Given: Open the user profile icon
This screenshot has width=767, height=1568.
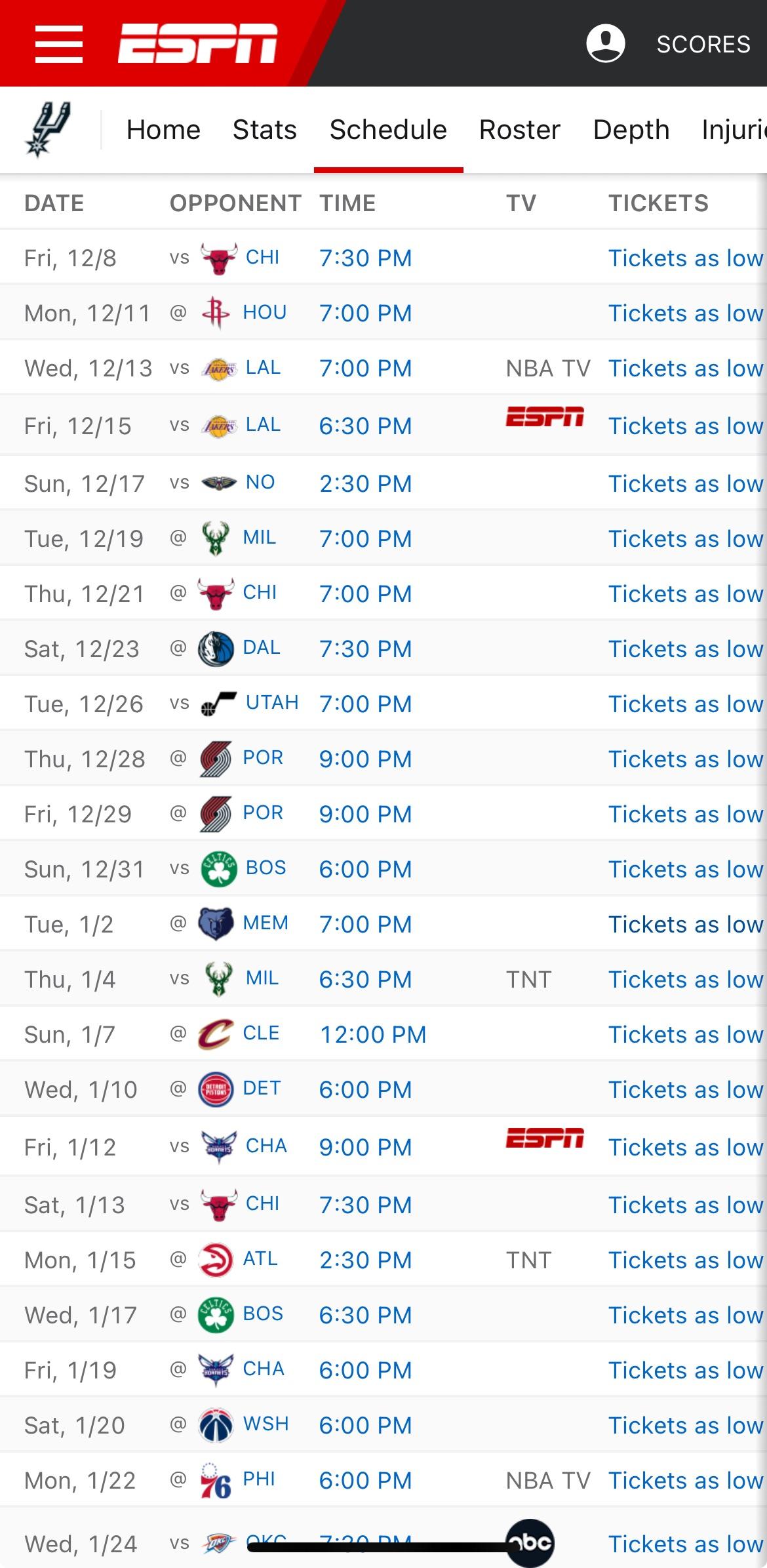Looking at the screenshot, I should coord(605,44).
